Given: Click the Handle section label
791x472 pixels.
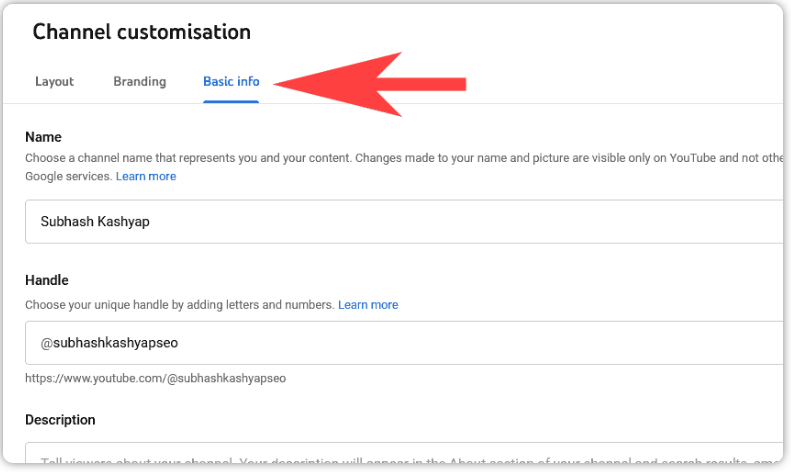Looking at the screenshot, I should pos(47,280).
